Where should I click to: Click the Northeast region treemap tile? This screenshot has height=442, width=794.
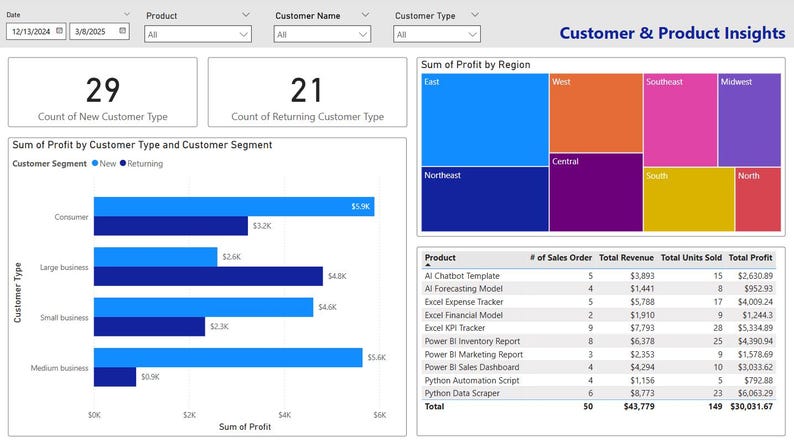(485, 199)
